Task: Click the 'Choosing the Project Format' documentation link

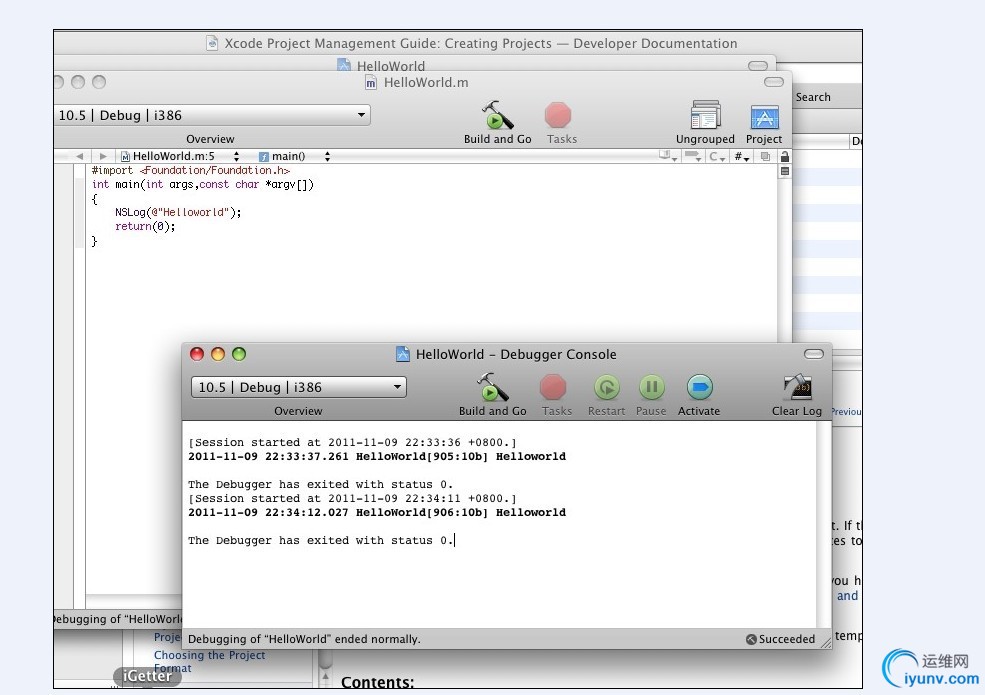Action: 209,661
